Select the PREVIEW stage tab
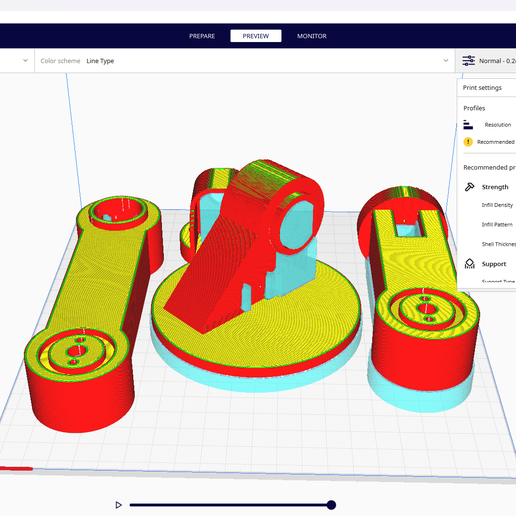This screenshot has height=516, width=516. click(256, 36)
